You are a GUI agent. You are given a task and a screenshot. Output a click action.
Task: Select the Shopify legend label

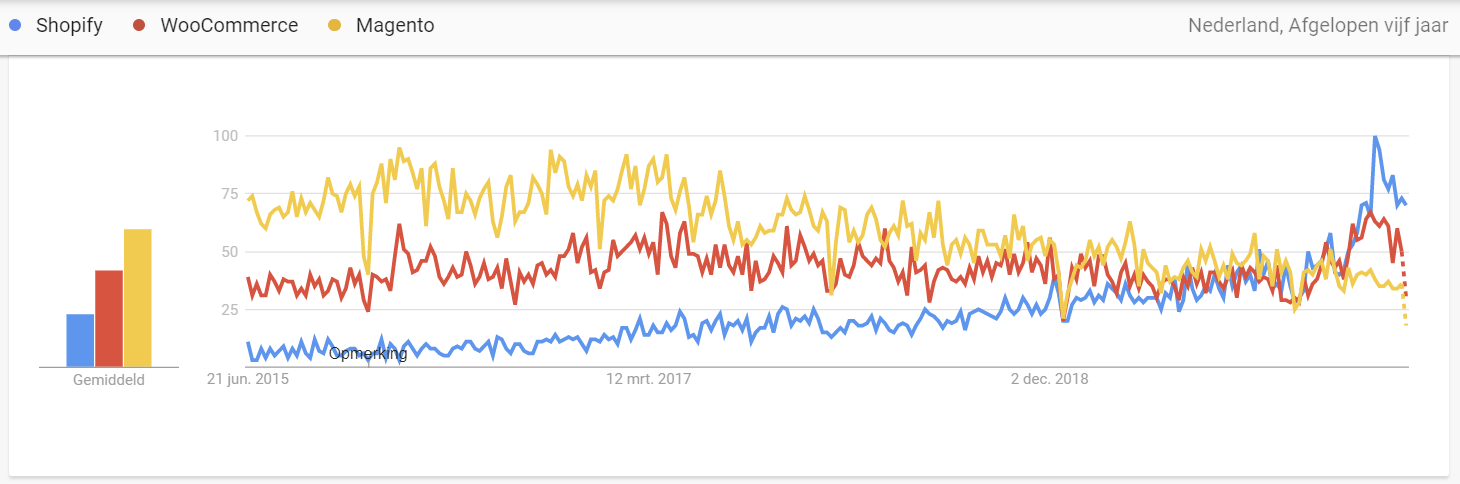tap(69, 26)
